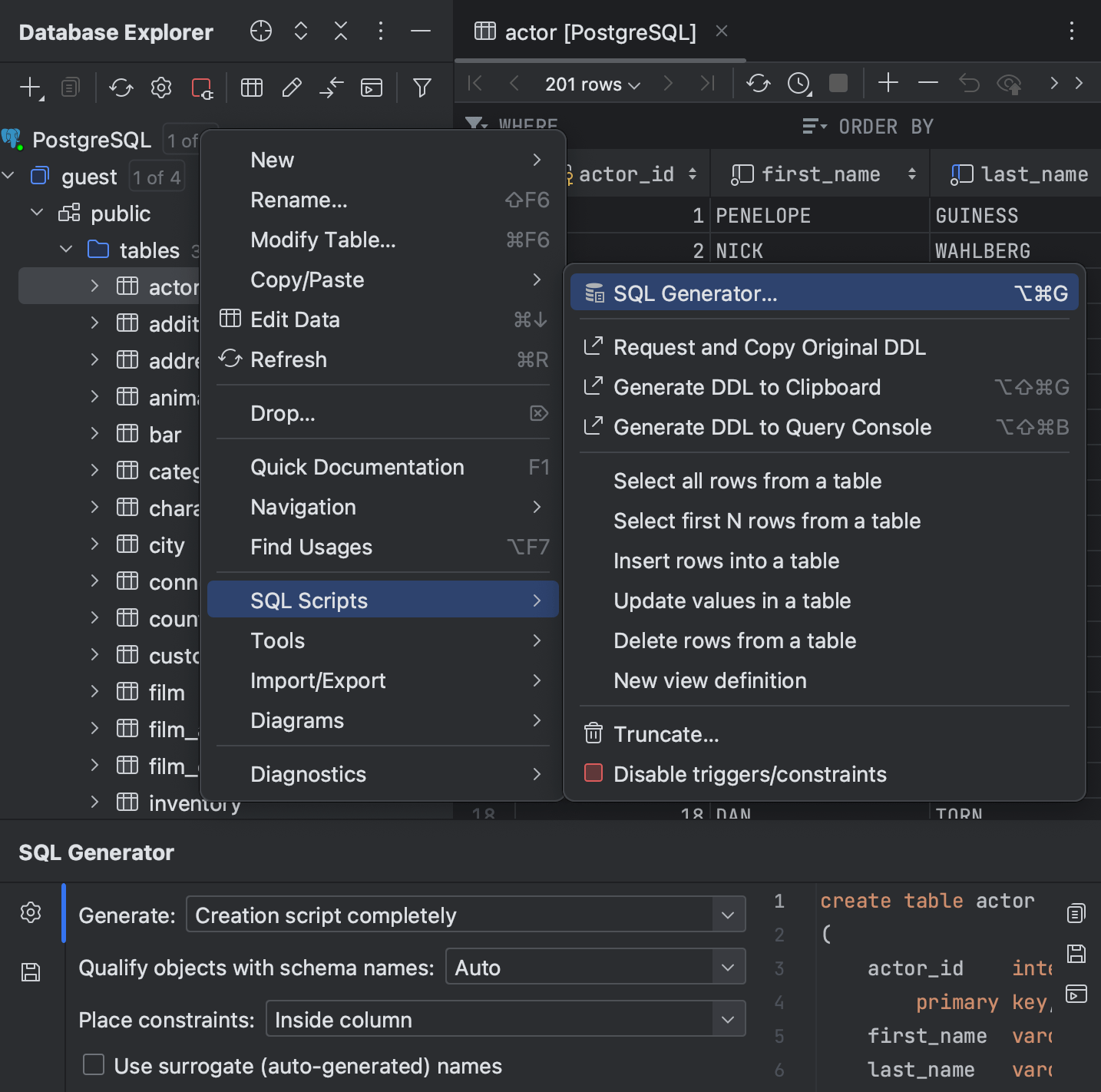The width and height of the screenshot is (1101, 1092).
Task: Open the 201 rows page size dropdown
Action: click(x=591, y=84)
